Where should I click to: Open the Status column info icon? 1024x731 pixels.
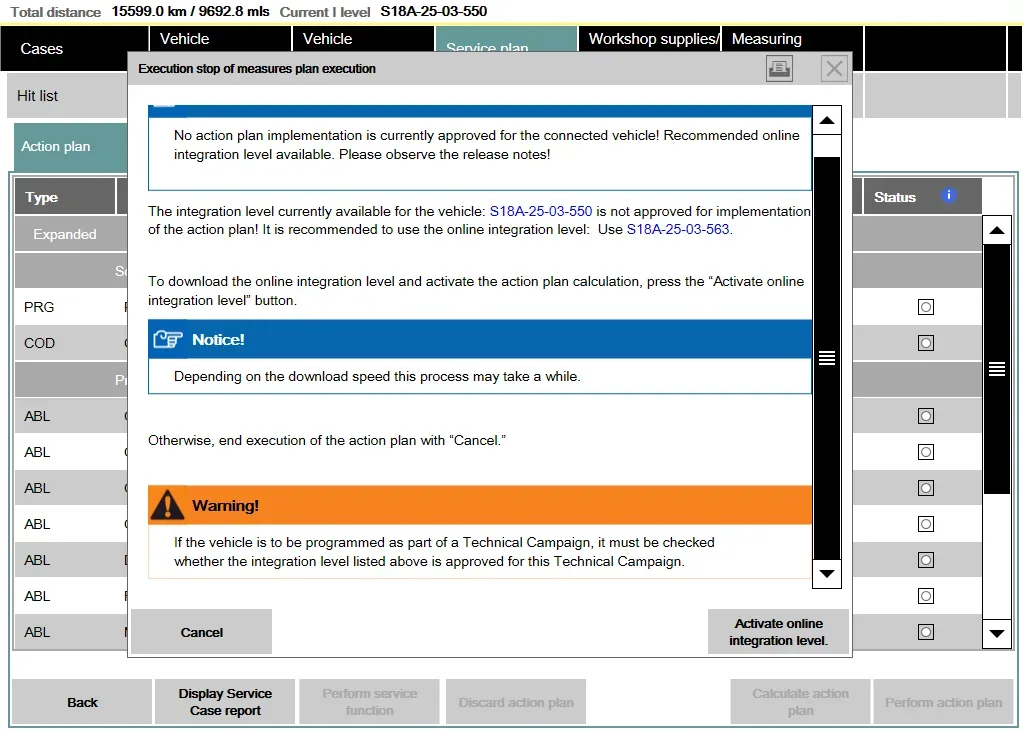click(948, 195)
